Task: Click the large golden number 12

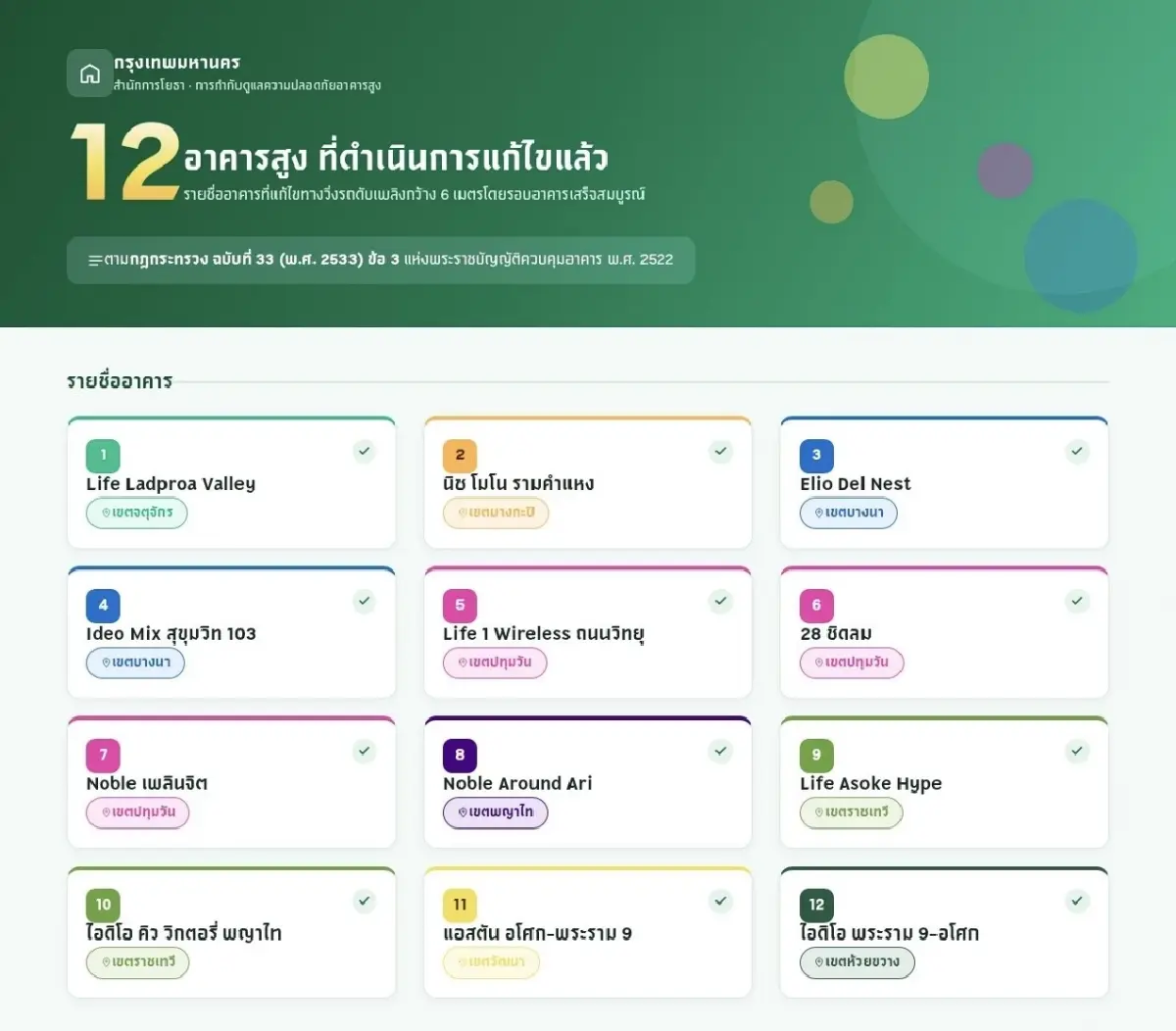Action: (125, 163)
